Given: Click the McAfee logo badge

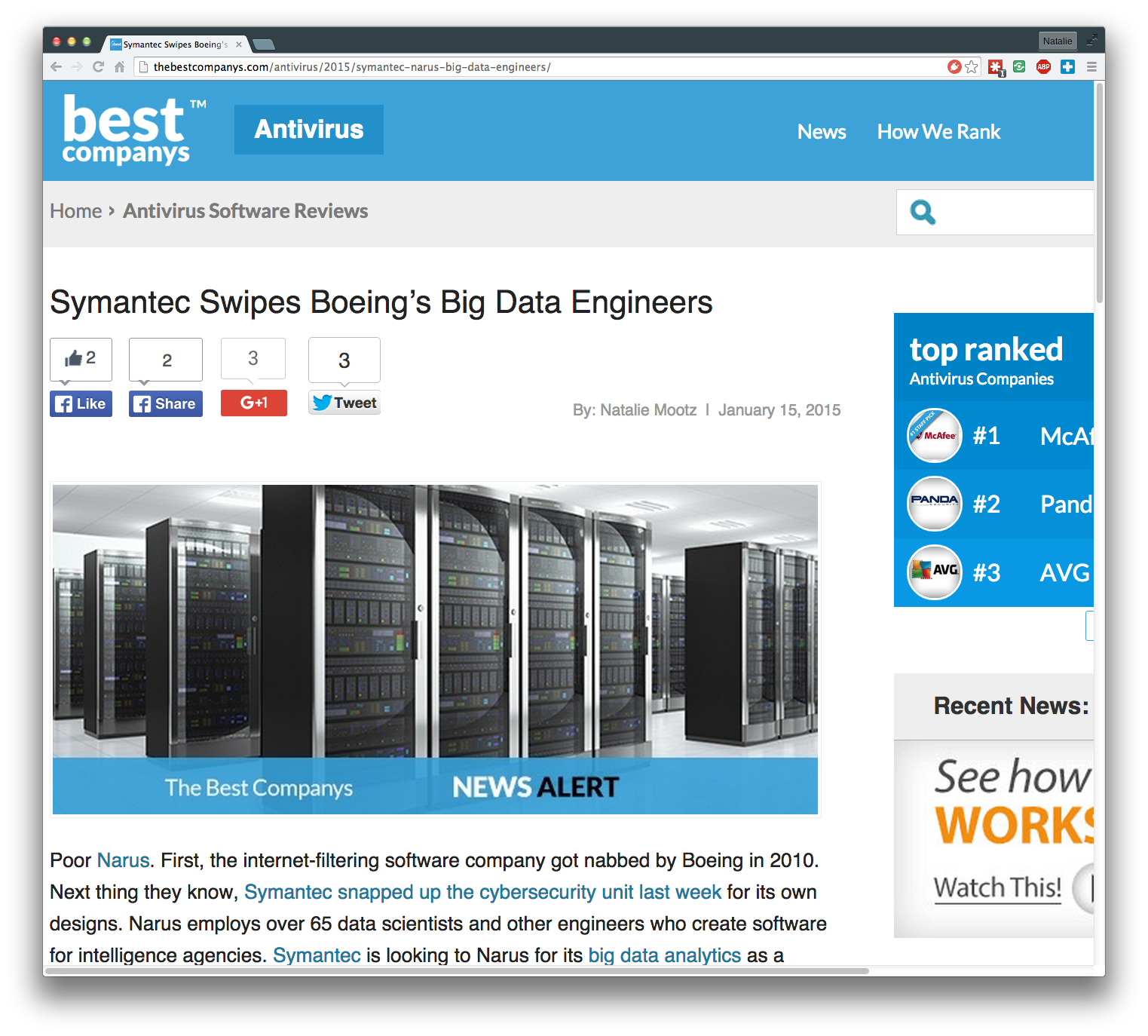Looking at the screenshot, I should [935, 435].
